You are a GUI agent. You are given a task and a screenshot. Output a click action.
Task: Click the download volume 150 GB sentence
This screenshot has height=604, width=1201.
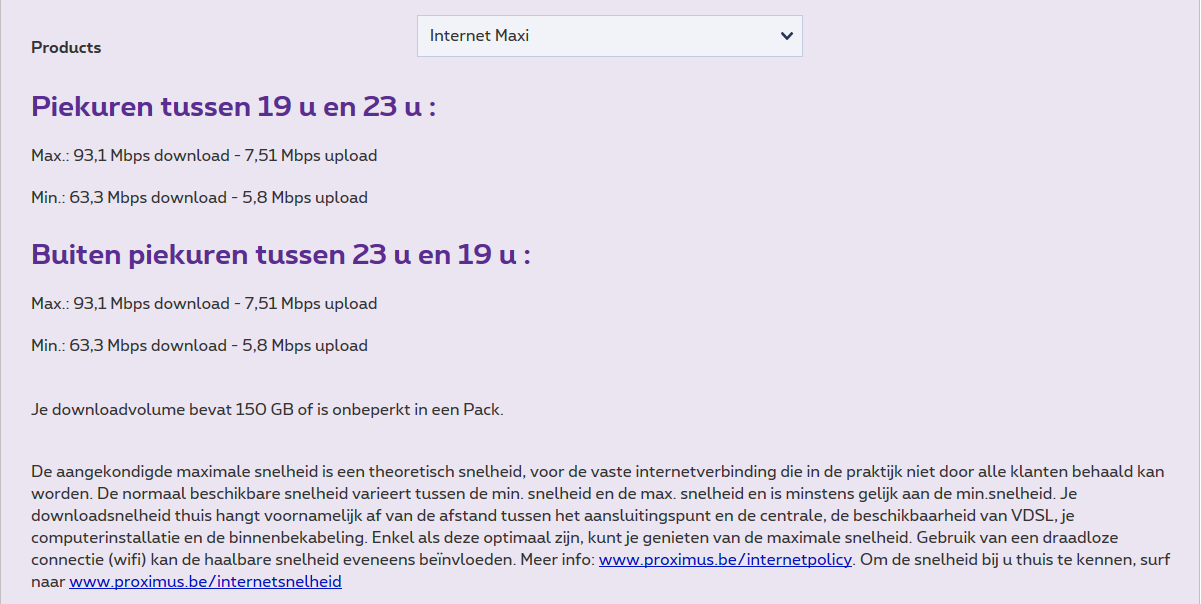267,410
